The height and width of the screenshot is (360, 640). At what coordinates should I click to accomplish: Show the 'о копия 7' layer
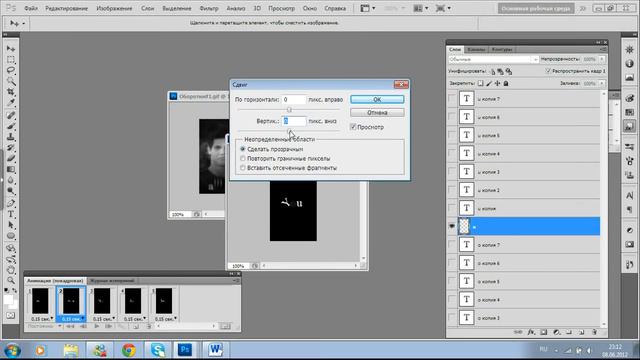452,244
